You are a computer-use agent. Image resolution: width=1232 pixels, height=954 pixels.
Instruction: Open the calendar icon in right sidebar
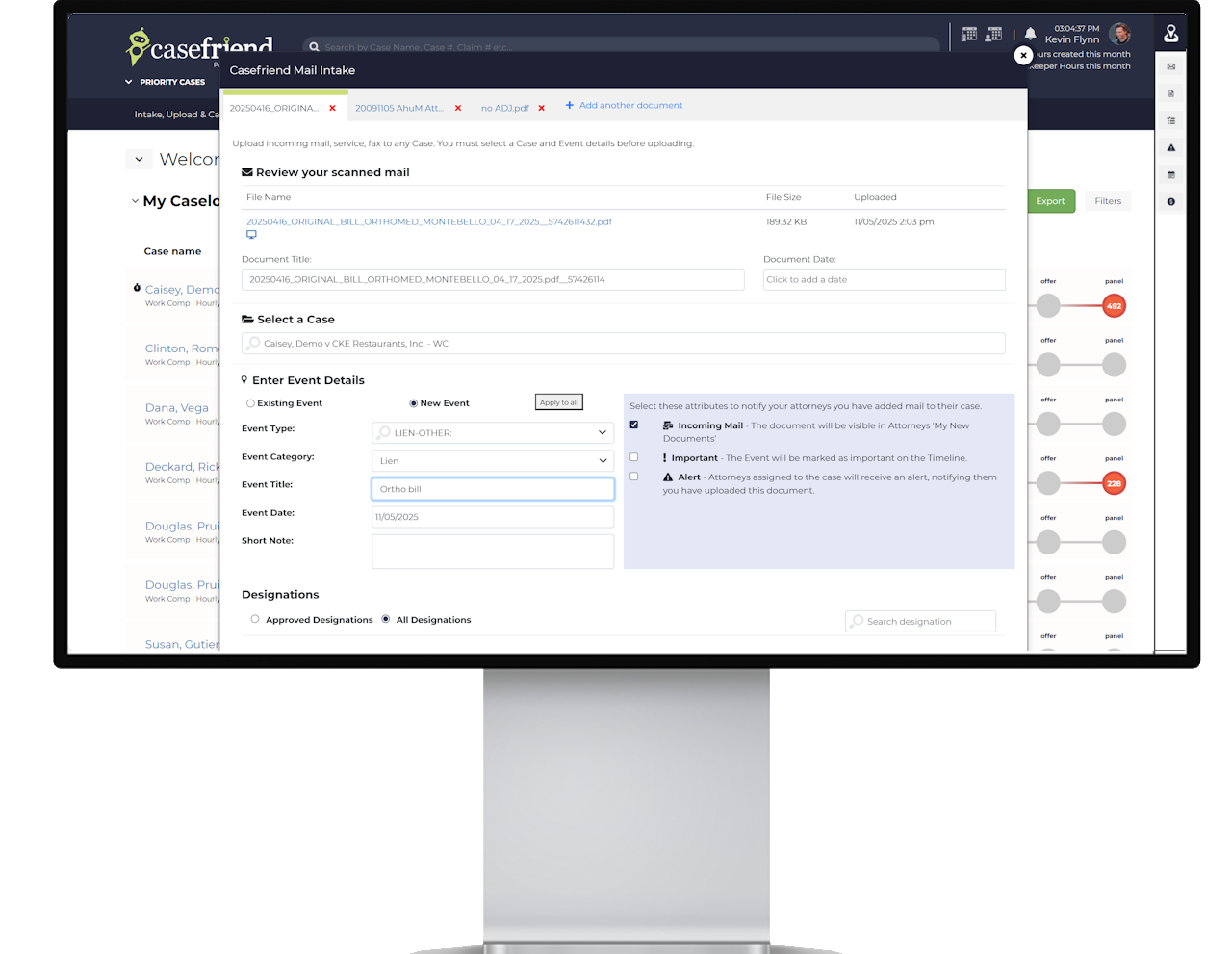point(1170,174)
